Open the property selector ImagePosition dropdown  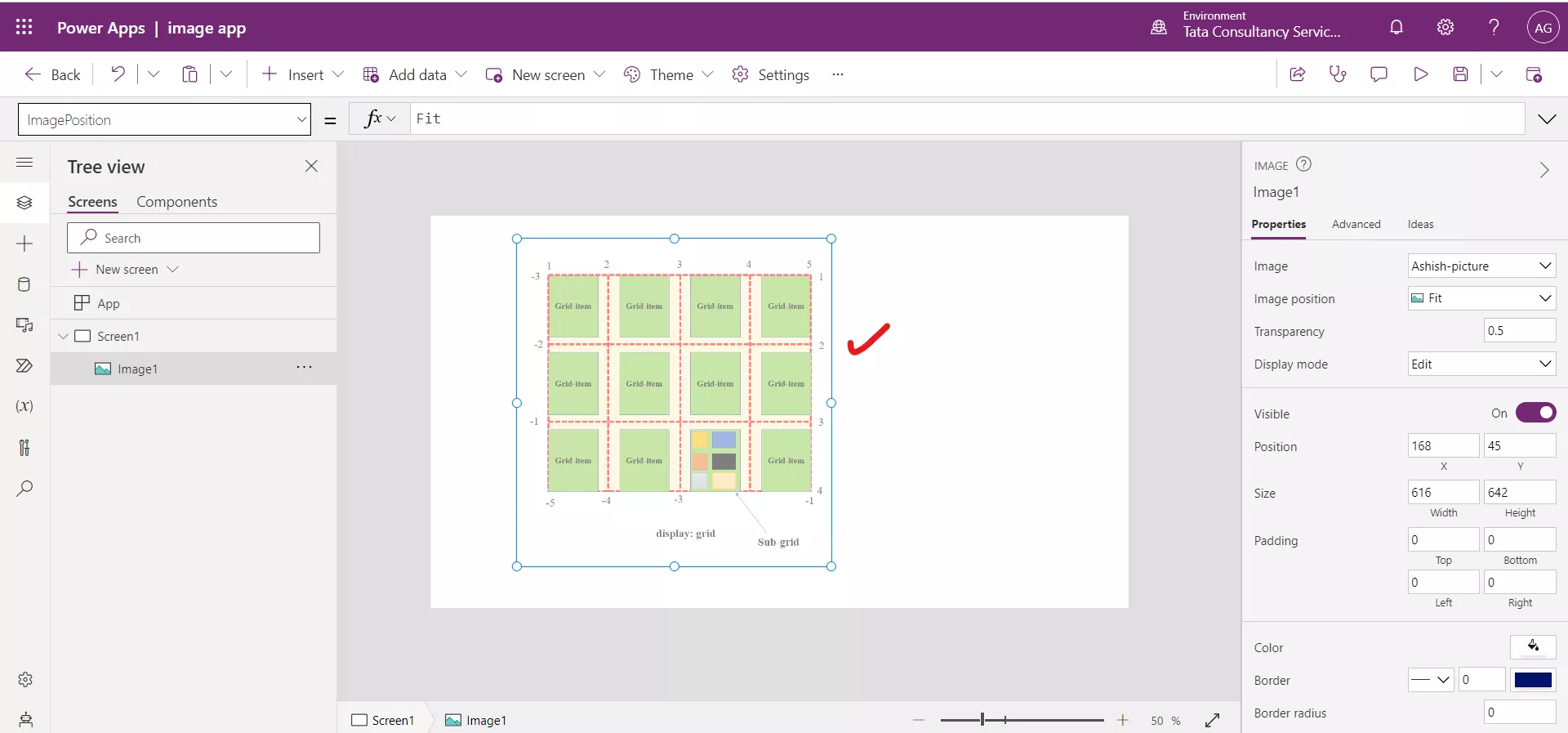(x=164, y=119)
